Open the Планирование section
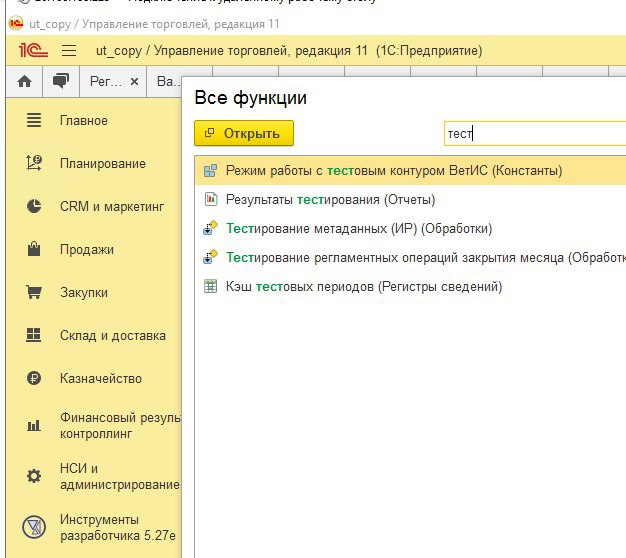 click(x=103, y=163)
